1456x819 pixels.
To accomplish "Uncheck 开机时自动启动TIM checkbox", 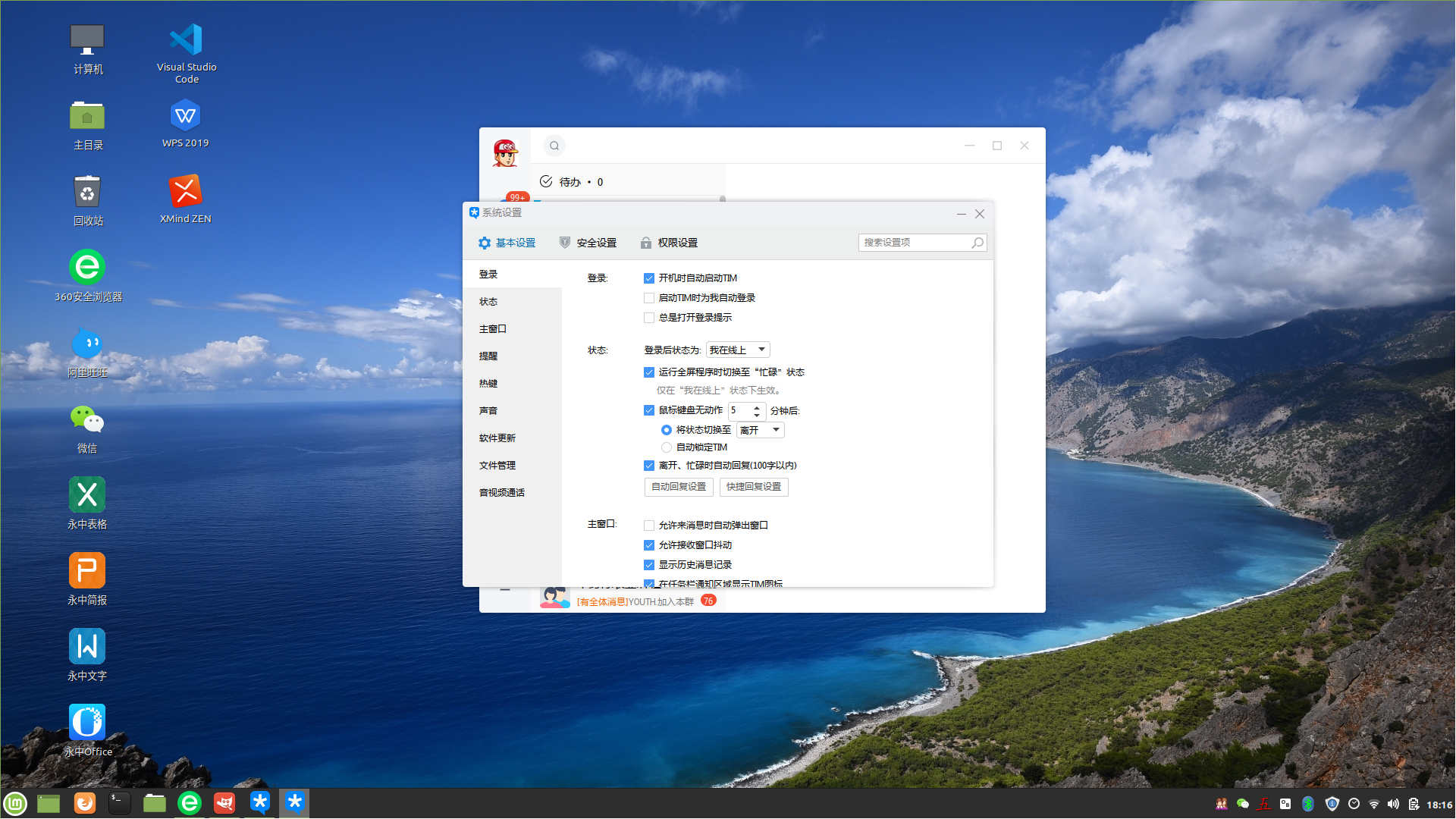I will pos(649,278).
